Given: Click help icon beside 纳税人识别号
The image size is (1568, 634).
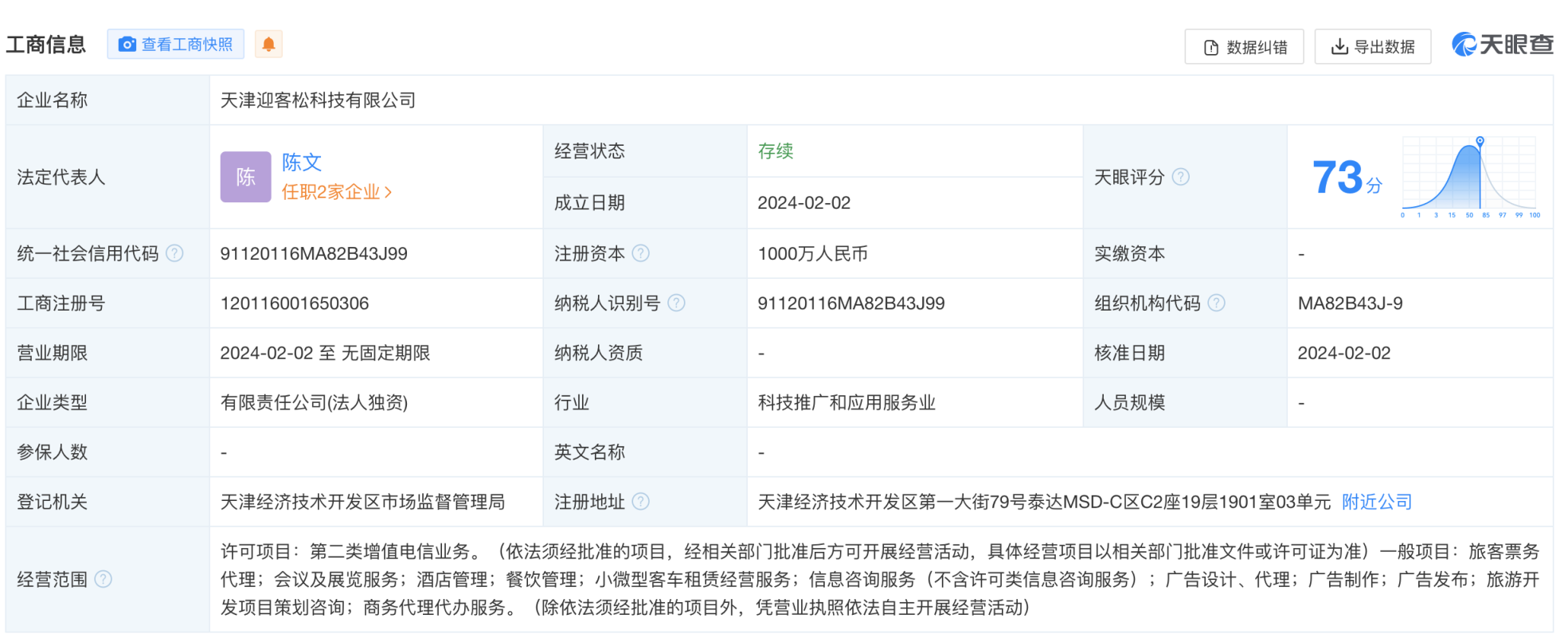Looking at the screenshot, I should point(676,303).
